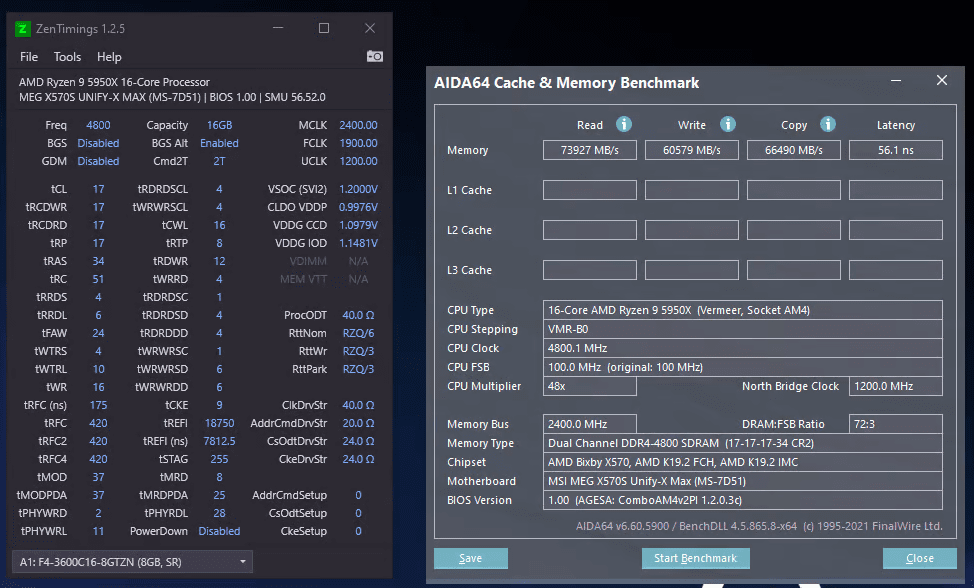Click the CPU Stepping VMR-B0 value
974x588 pixels.
742,329
